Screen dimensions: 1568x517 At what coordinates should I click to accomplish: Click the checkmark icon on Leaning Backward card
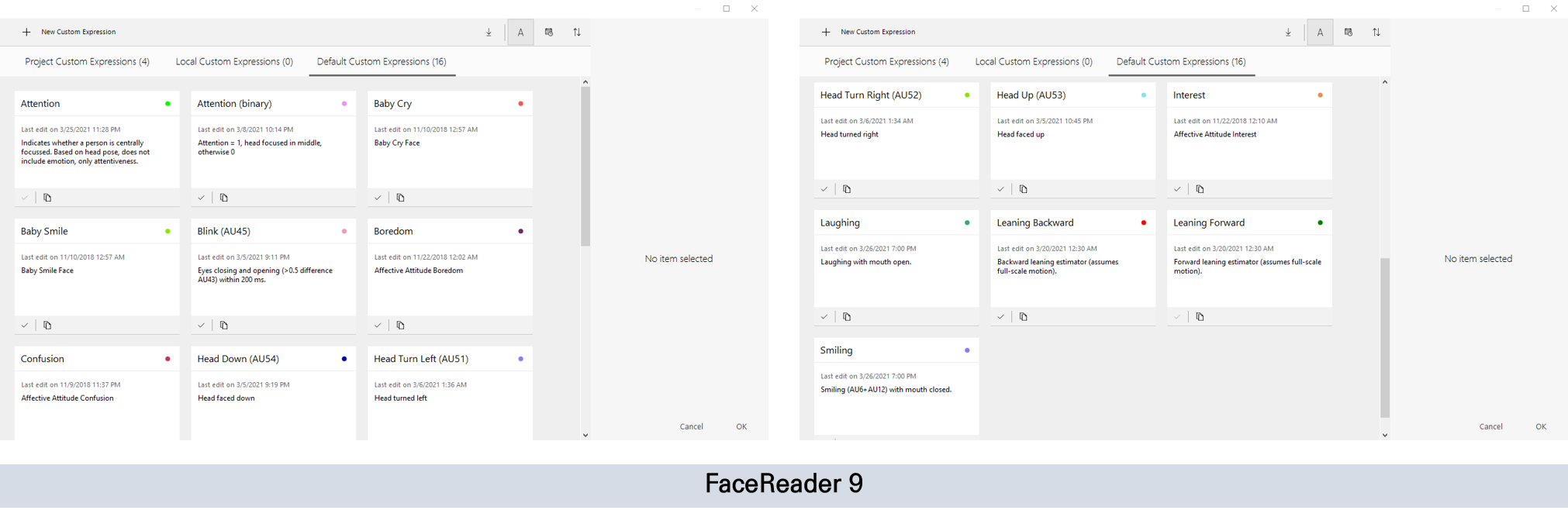pos(1000,317)
